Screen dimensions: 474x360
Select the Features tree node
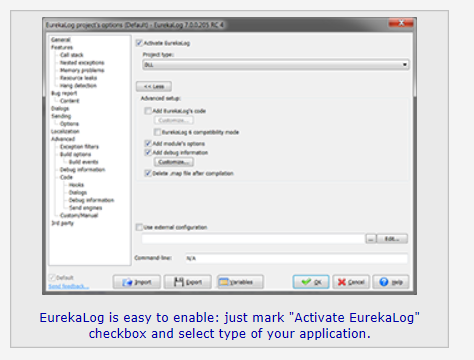[x=62, y=47]
